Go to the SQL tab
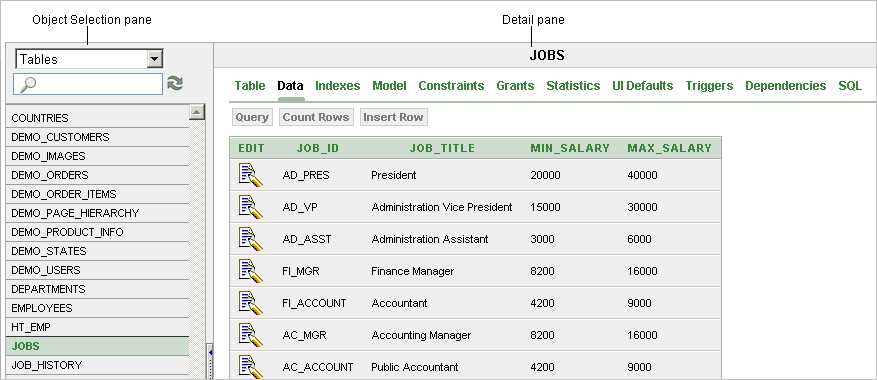This screenshot has width=877, height=380. tap(850, 86)
